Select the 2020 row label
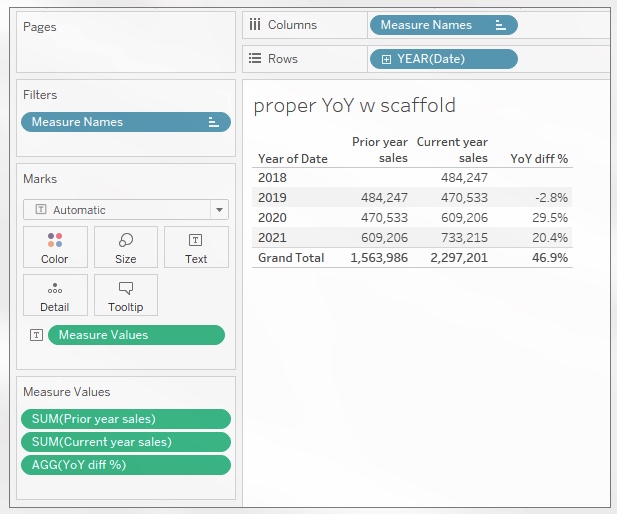617x514 pixels. (x=272, y=217)
